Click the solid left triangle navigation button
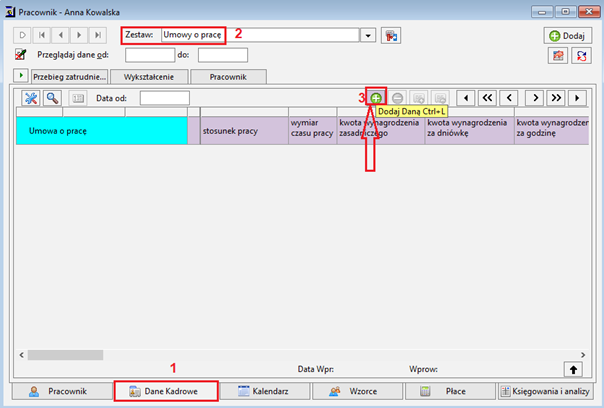This screenshot has width=604, height=408. [x=466, y=98]
